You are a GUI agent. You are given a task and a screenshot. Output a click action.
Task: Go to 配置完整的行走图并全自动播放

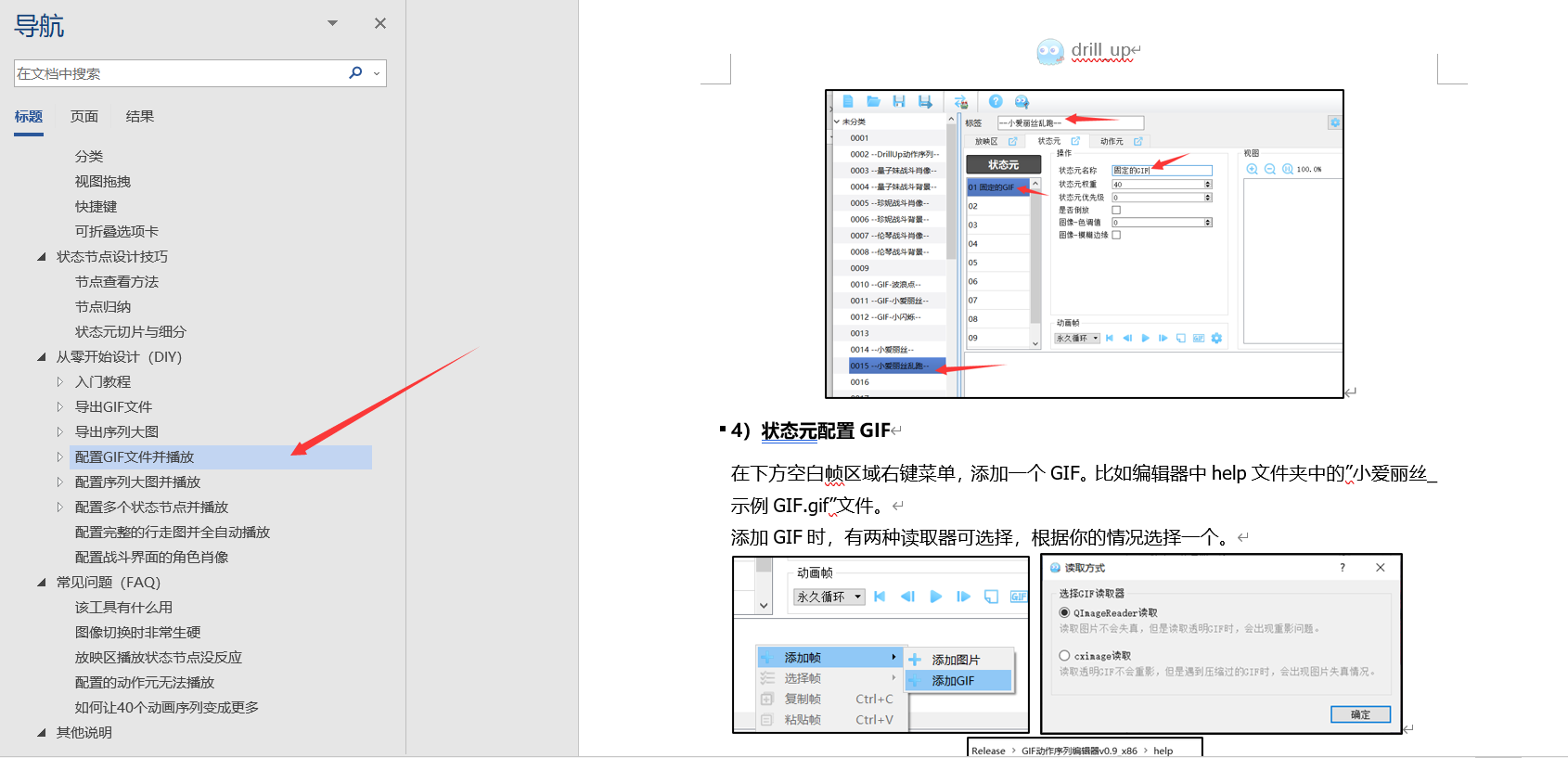pos(173,533)
